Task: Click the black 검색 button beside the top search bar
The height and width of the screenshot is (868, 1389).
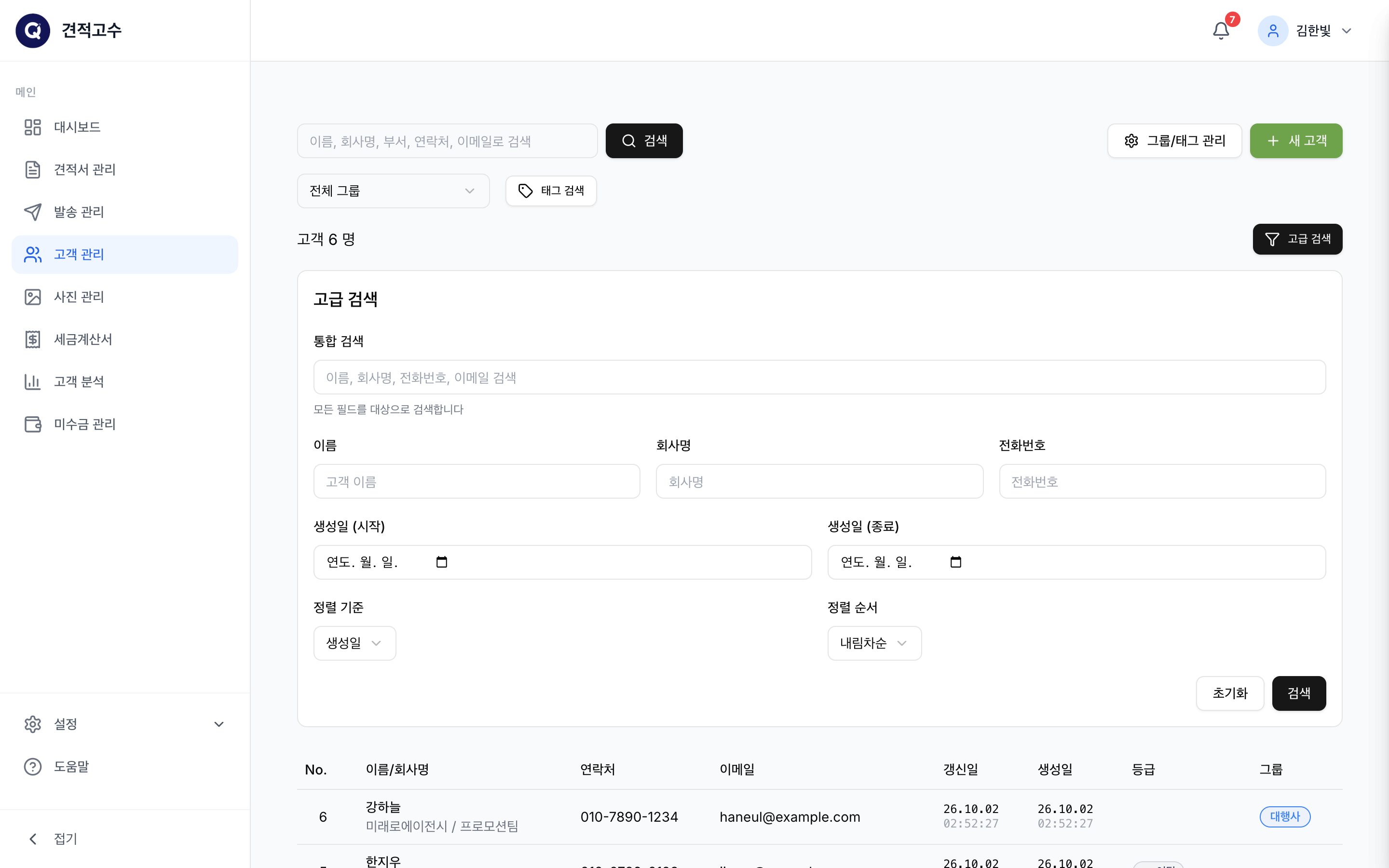Action: tap(644, 141)
